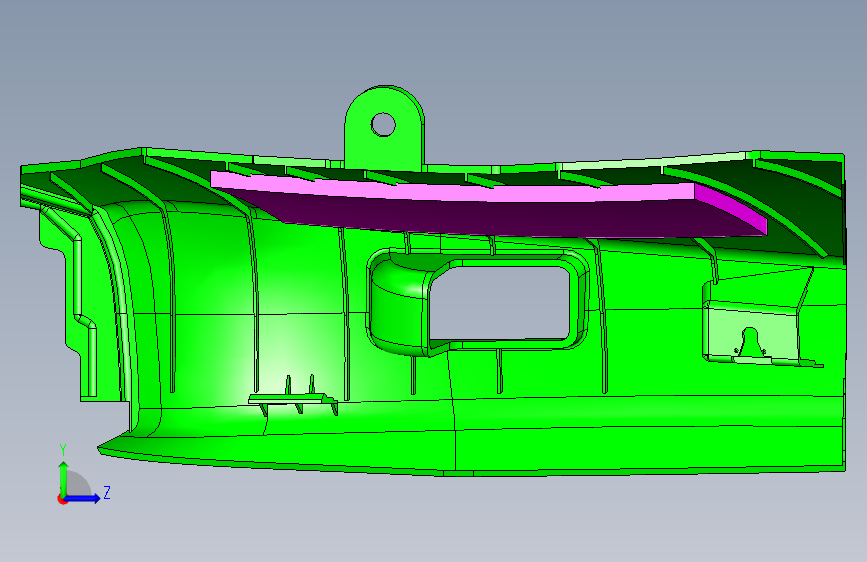Select the circular hole in the mounting lug

pos(383,124)
